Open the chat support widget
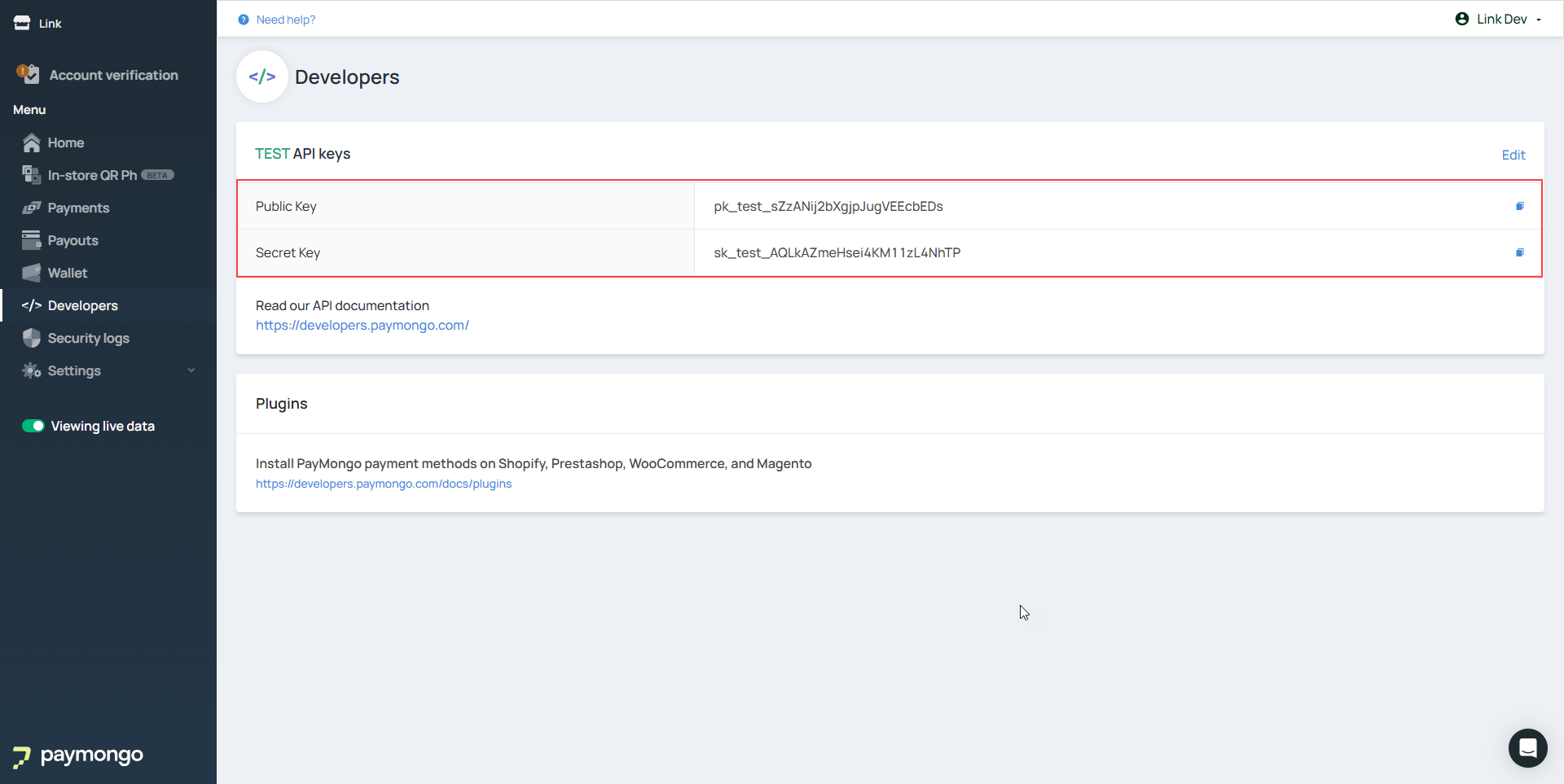Screen dimensions: 1564x784 coord(1527,747)
